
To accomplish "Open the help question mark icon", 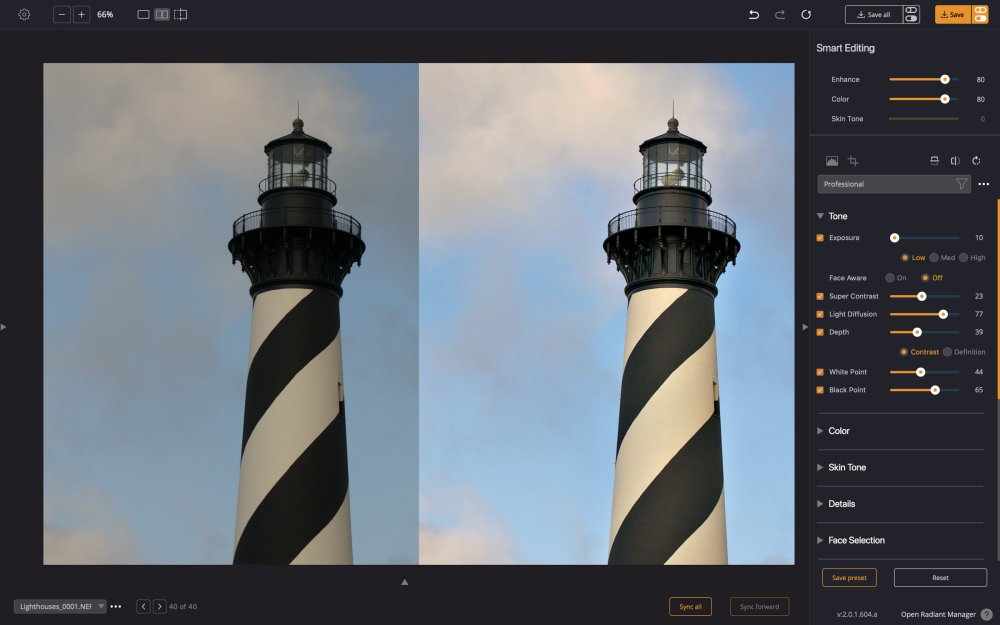I will coord(986,614).
